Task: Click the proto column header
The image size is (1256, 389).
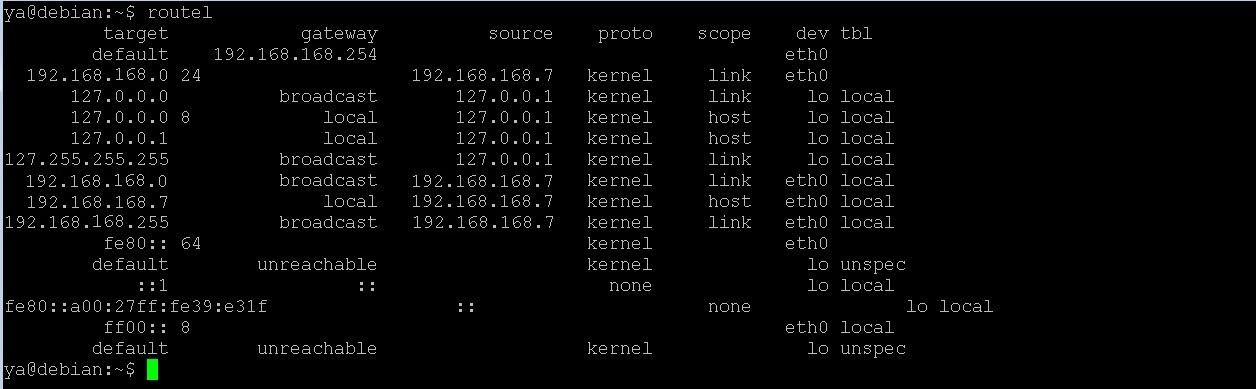Action: pyautogui.click(x=625, y=34)
